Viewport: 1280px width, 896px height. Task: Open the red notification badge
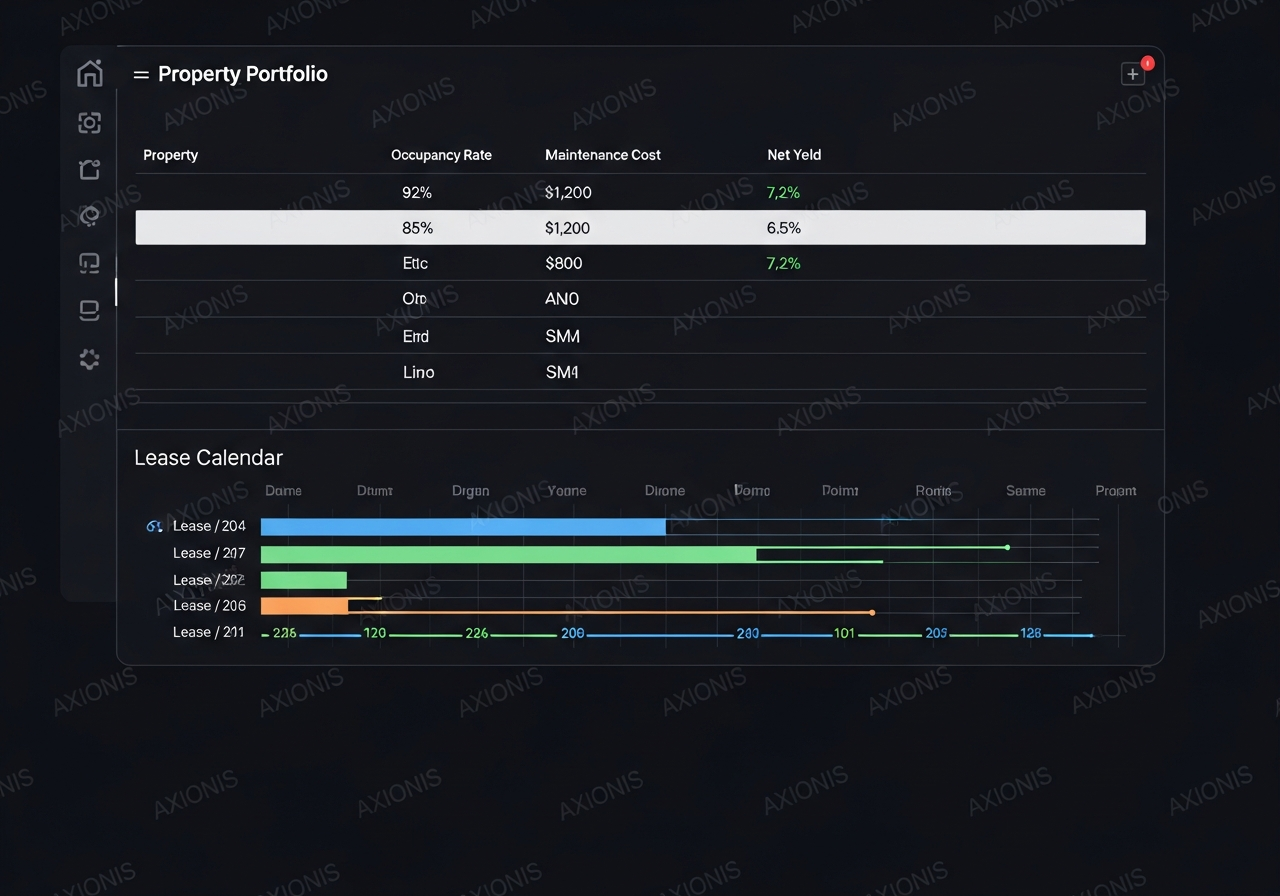[x=1146, y=62]
